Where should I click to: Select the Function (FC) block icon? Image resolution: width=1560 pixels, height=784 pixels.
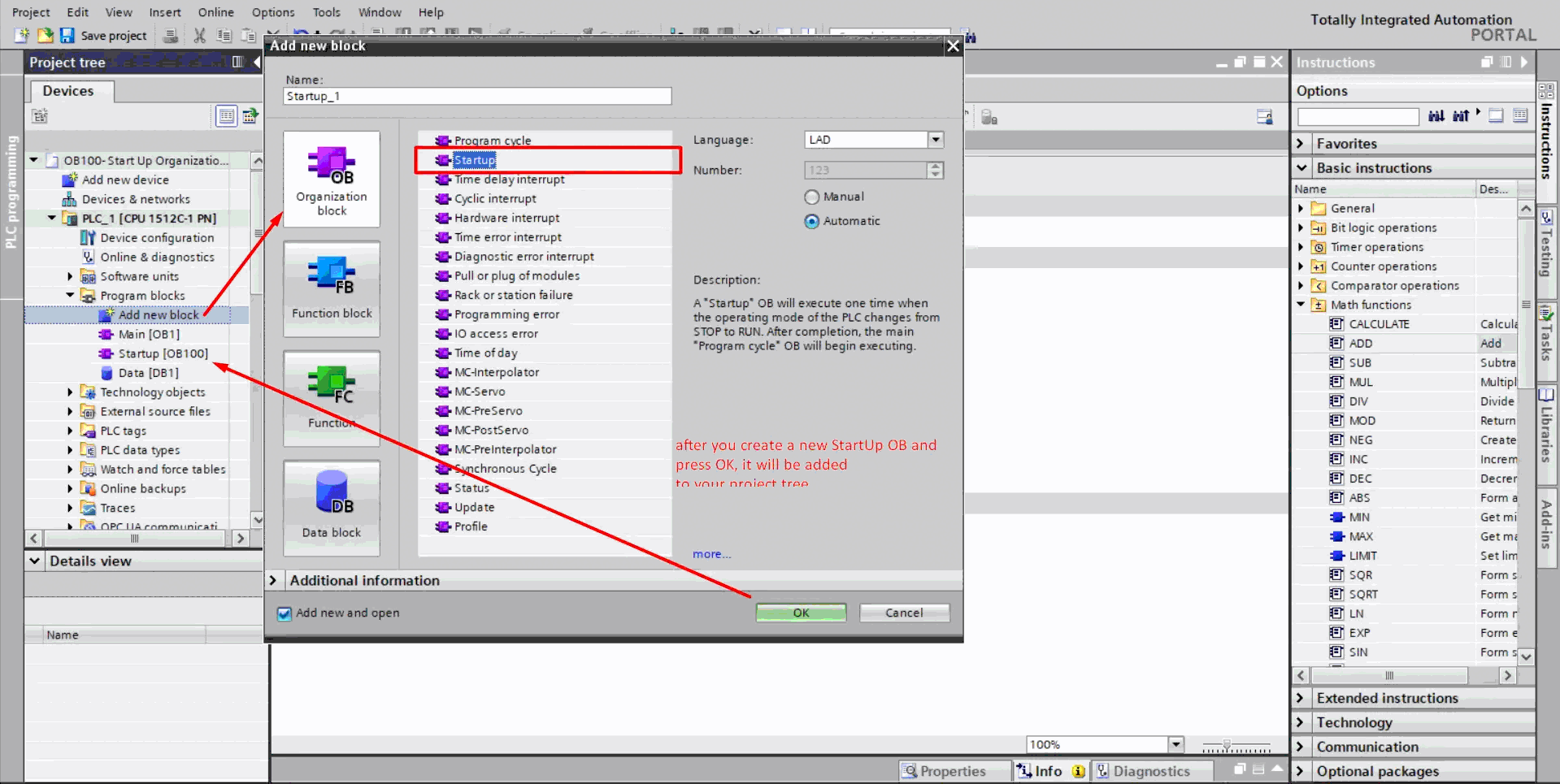(x=332, y=398)
